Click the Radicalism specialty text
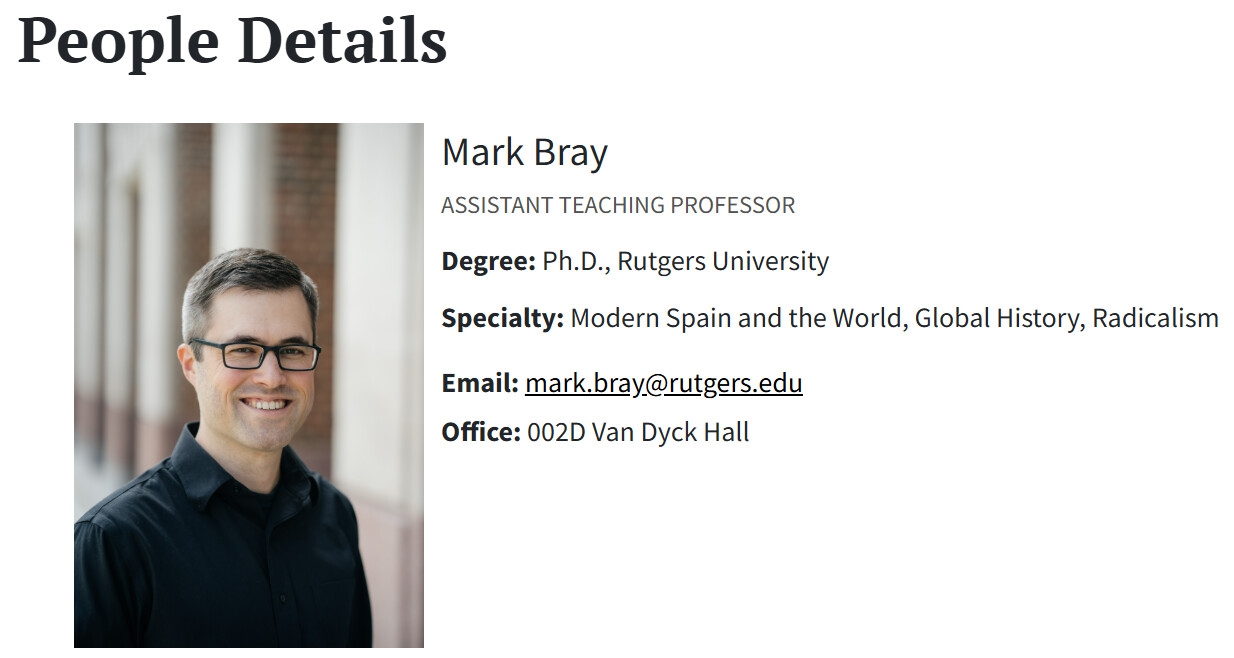The image size is (1234, 658). [1155, 319]
